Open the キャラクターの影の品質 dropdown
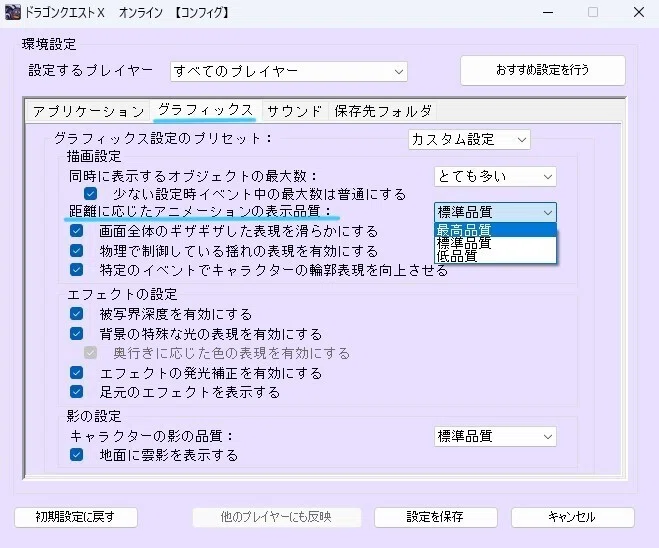 (x=495, y=436)
